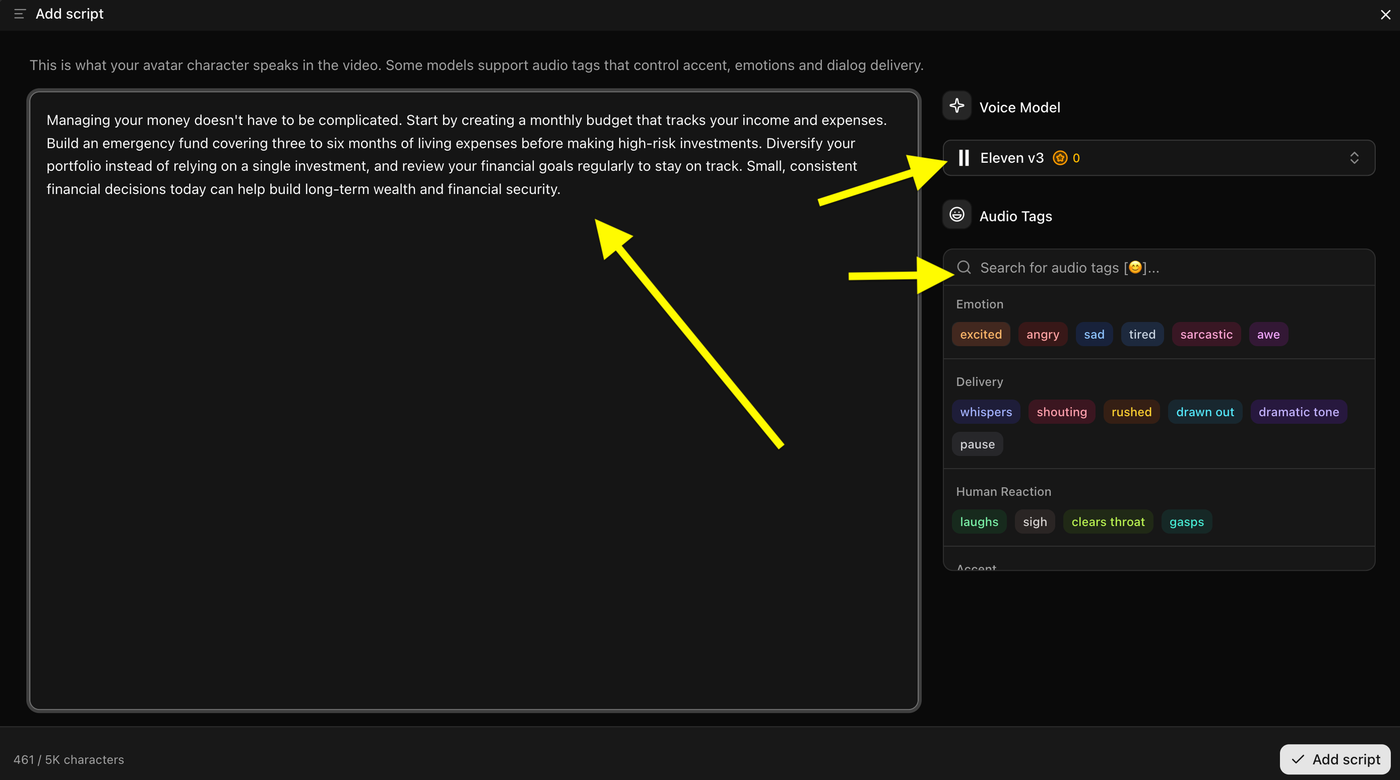Screen dimensions: 1400x780
Task: Insert the excited emotion tag
Action: (x=981, y=335)
